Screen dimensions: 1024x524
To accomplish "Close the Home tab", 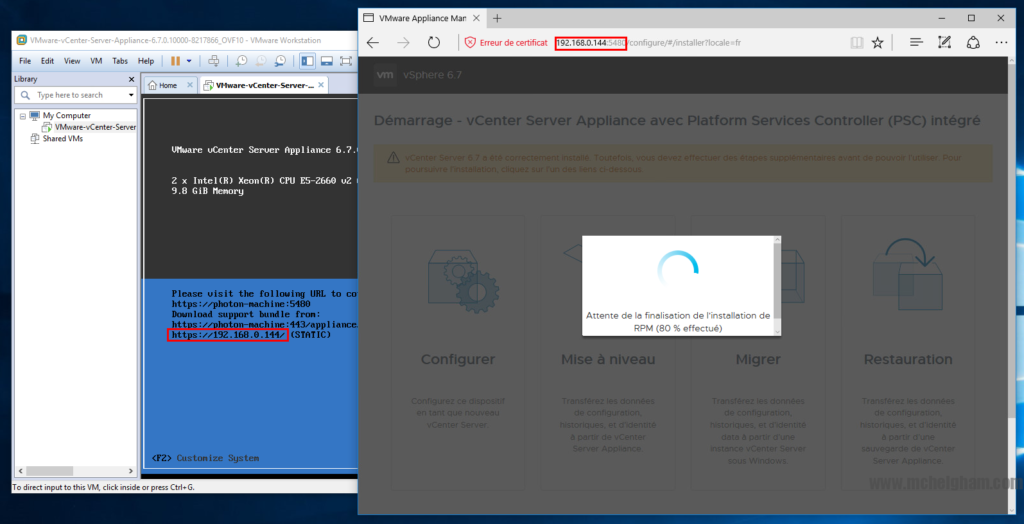I will 190,85.
